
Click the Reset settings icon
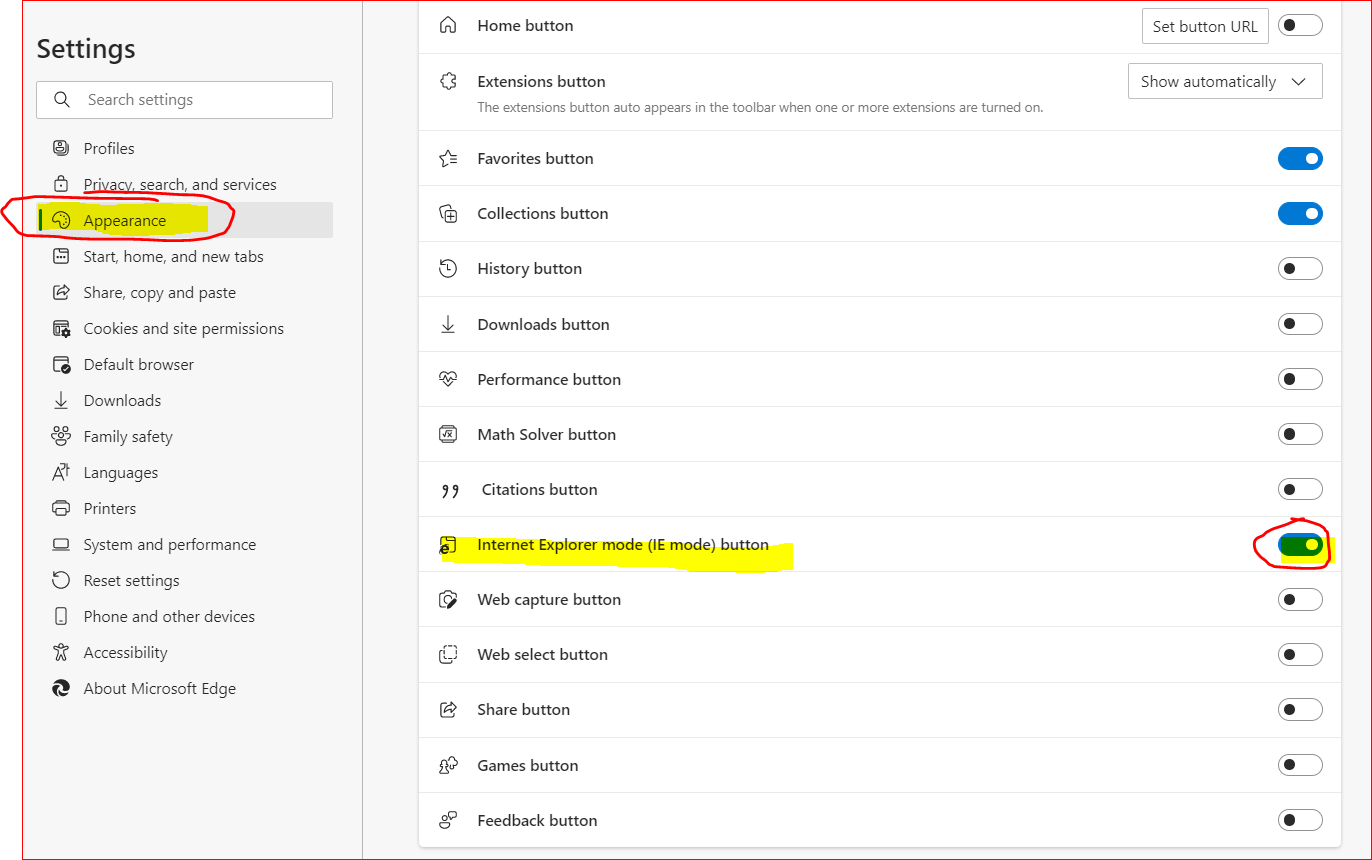coord(61,580)
